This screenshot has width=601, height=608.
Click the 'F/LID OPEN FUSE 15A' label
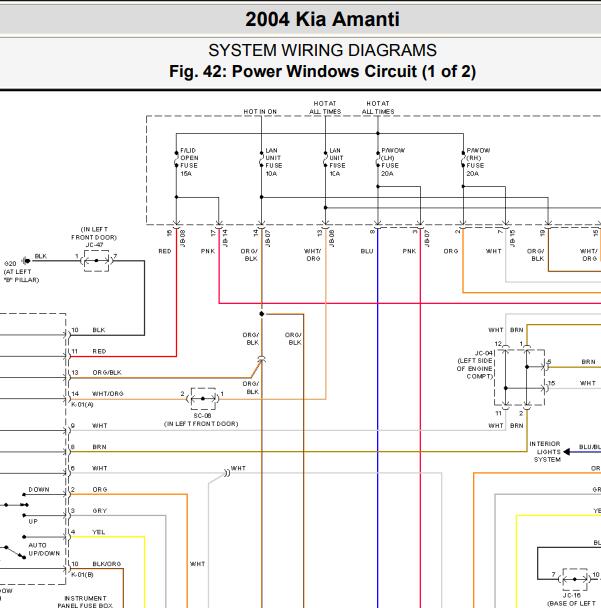click(189, 162)
